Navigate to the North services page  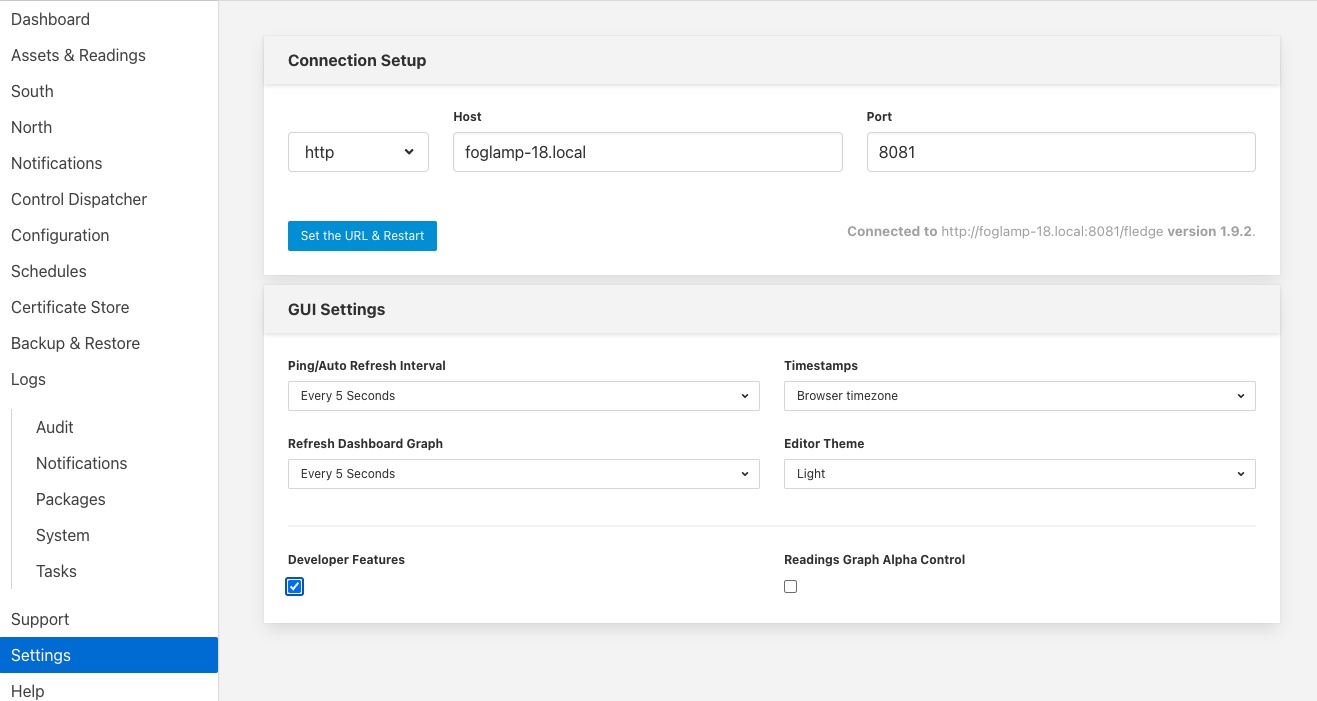tap(31, 127)
